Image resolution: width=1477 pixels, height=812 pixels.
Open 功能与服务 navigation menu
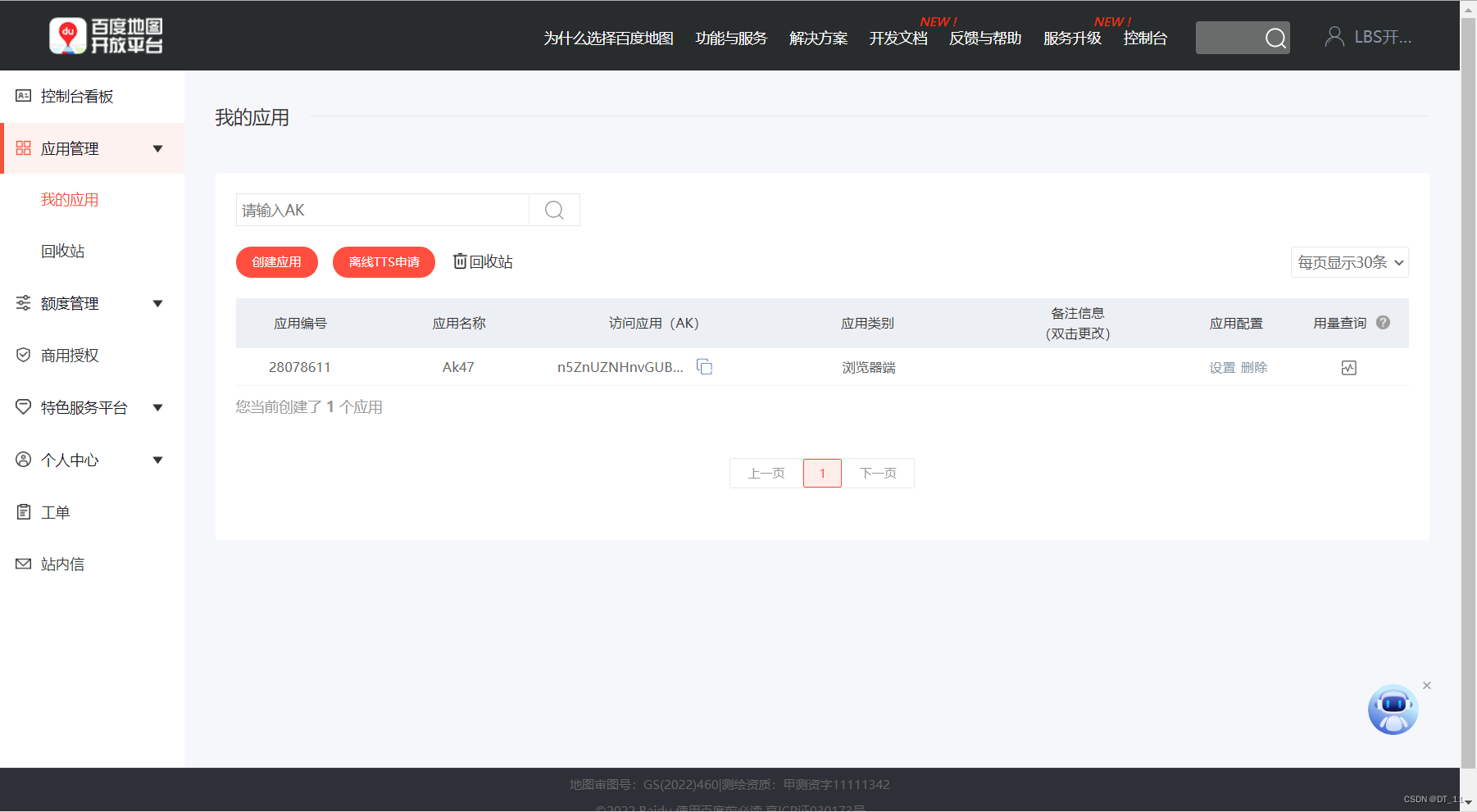[731, 39]
